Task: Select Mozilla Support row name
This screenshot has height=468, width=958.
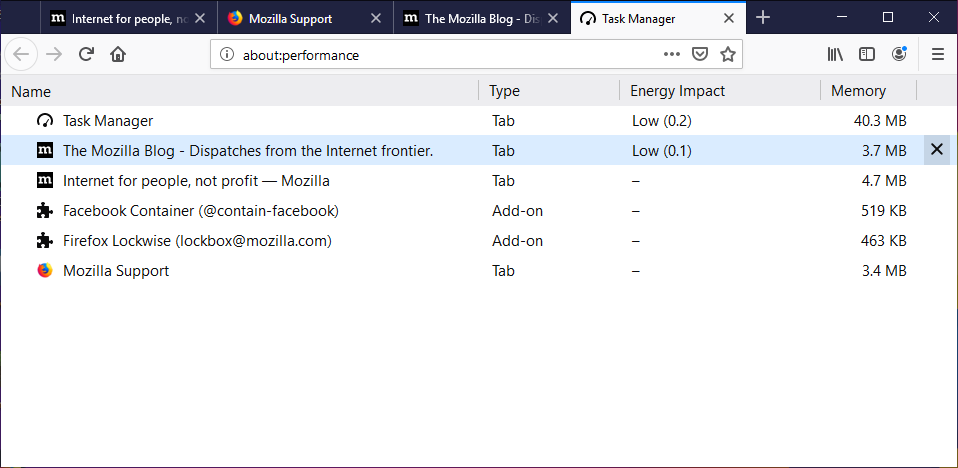Action: pyautogui.click(x=116, y=271)
